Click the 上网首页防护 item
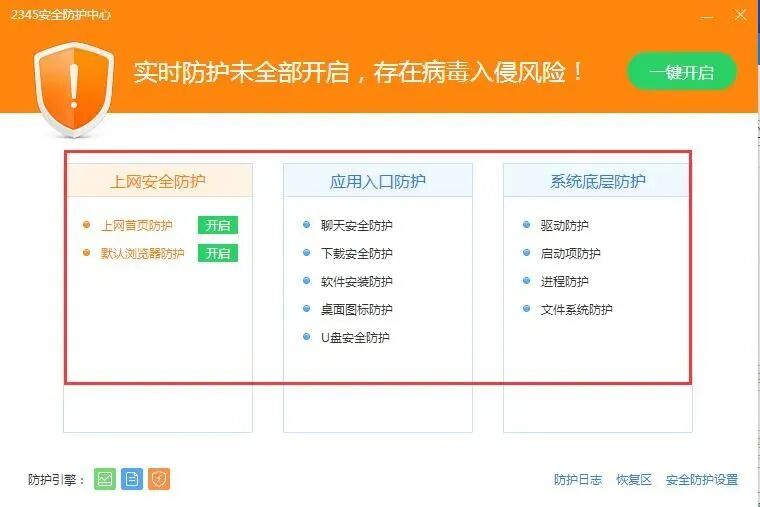 pyautogui.click(x=136, y=225)
